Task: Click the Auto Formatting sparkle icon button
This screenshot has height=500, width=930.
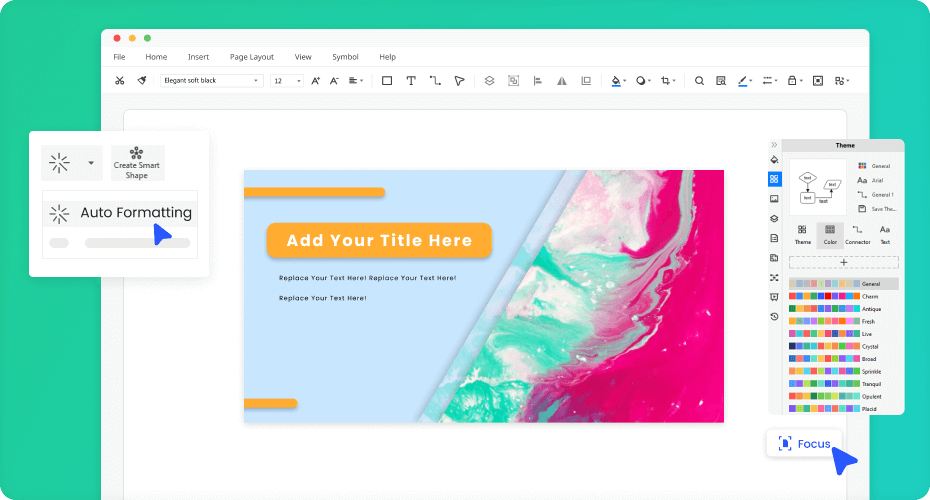Action: pyautogui.click(x=59, y=163)
